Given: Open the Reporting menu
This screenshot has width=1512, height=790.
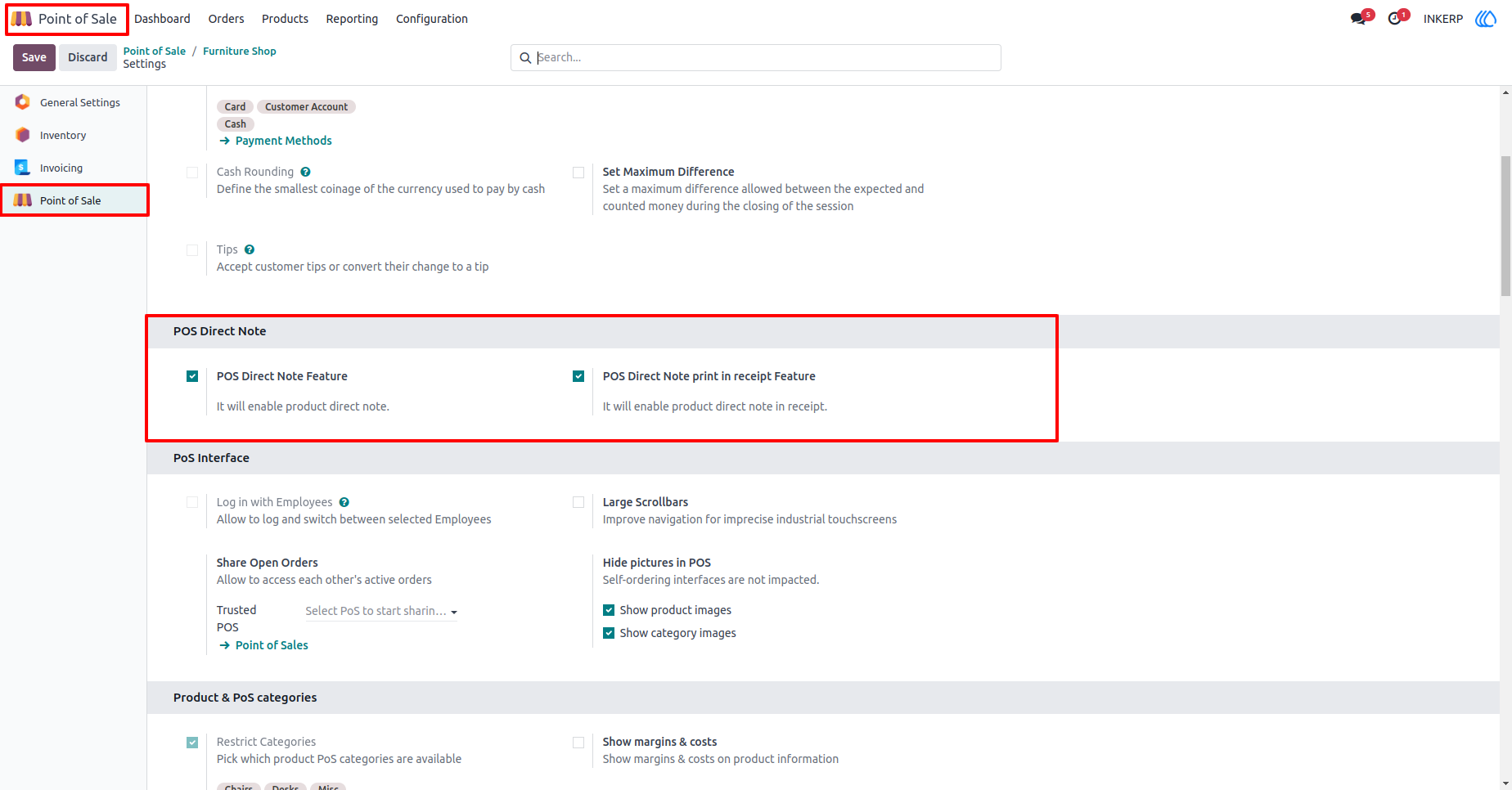Looking at the screenshot, I should click(352, 19).
